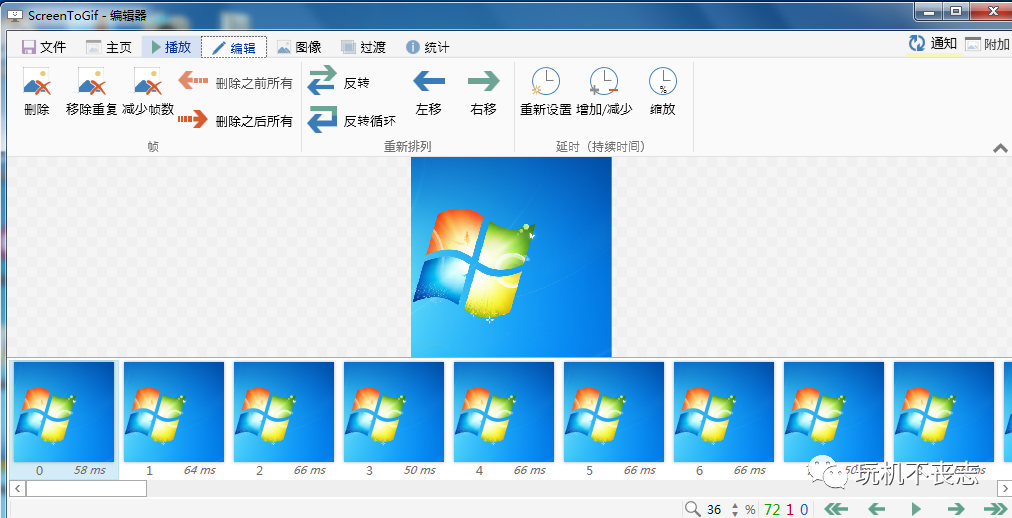Viewport: 1012px width, 518px height.
Task: Click the 删除 (delete frame) icon
Action: click(x=37, y=82)
